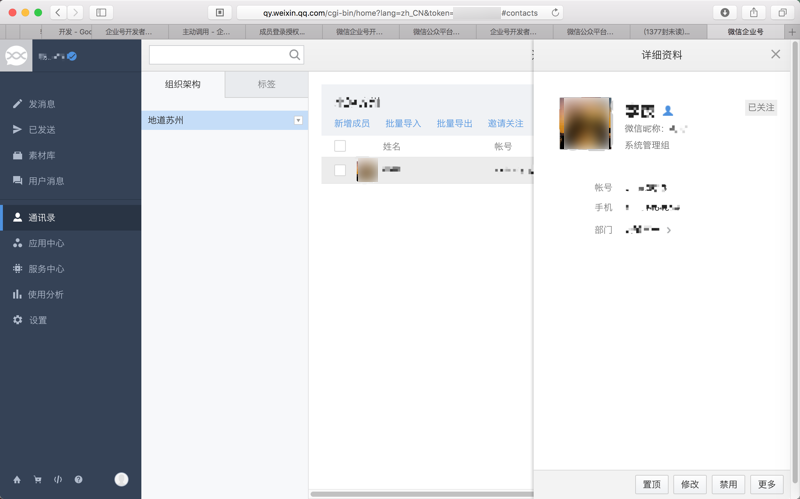Open Safari's downloads button
This screenshot has width=800, height=499.
[724, 12]
